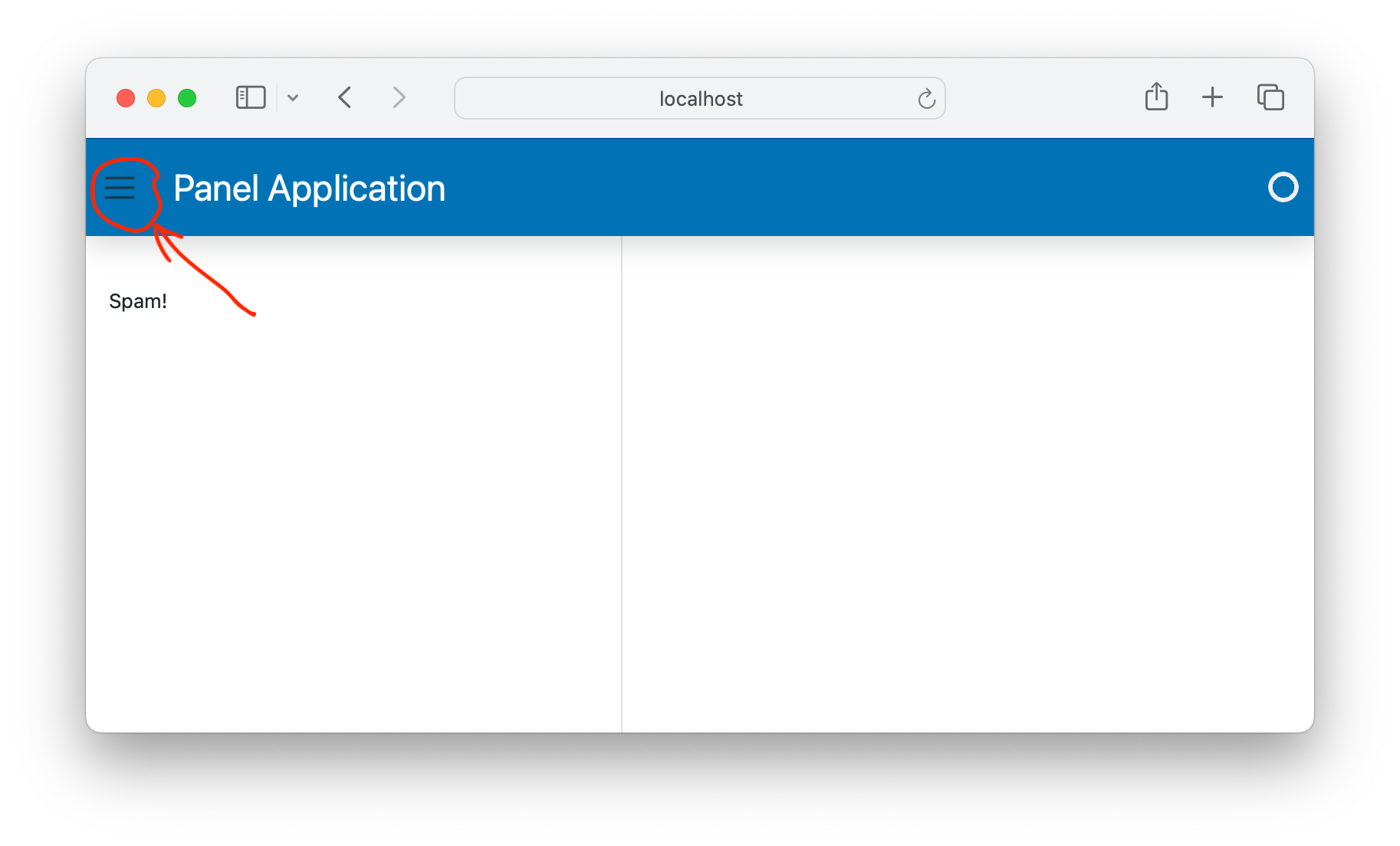Click the white loading spinner control
This screenshot has width=1400, height=846.
tap(1283, 188)
